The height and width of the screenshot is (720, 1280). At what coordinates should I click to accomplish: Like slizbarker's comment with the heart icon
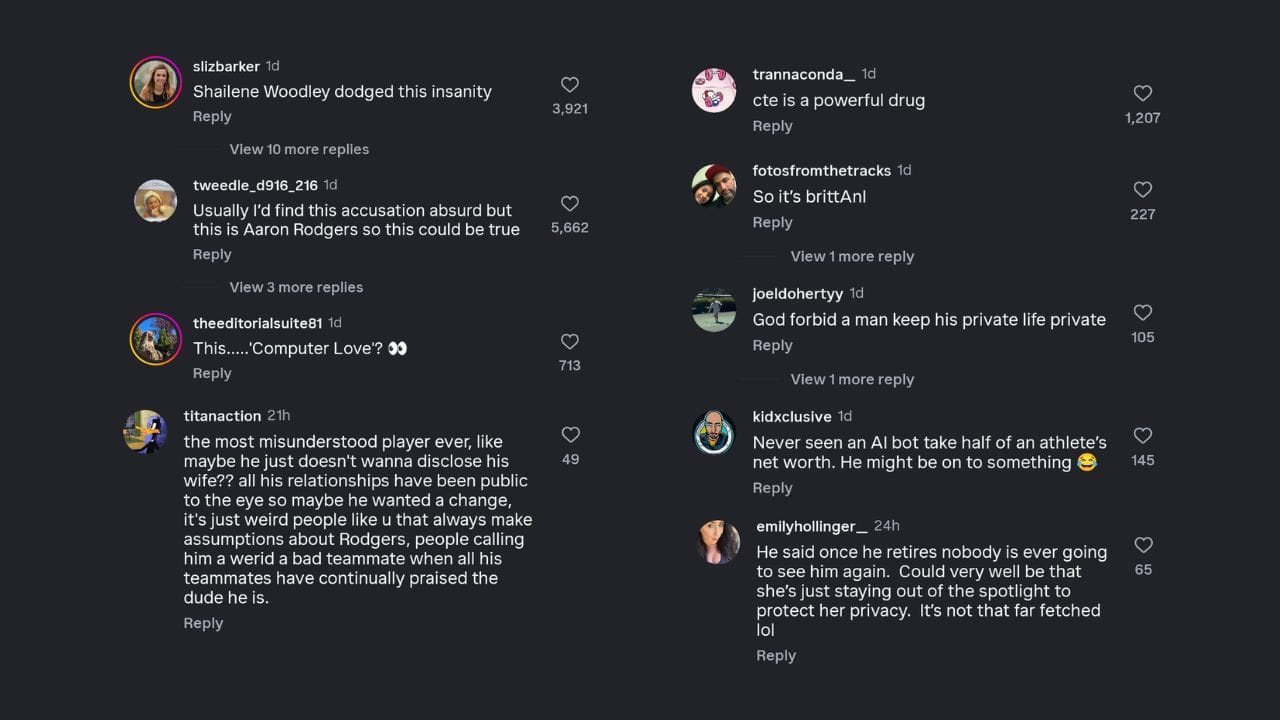(x=570, y=85)
